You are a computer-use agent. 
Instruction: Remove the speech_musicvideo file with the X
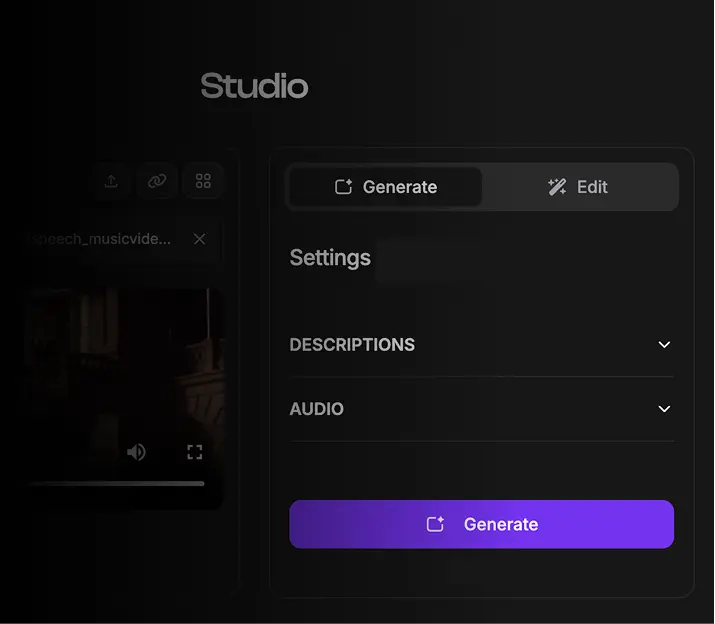[199, 239]
